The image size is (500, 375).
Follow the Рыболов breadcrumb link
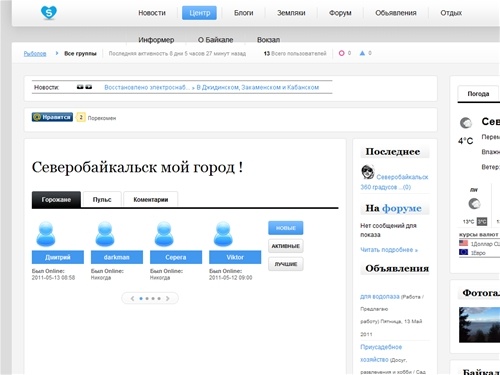pos(35,53)
